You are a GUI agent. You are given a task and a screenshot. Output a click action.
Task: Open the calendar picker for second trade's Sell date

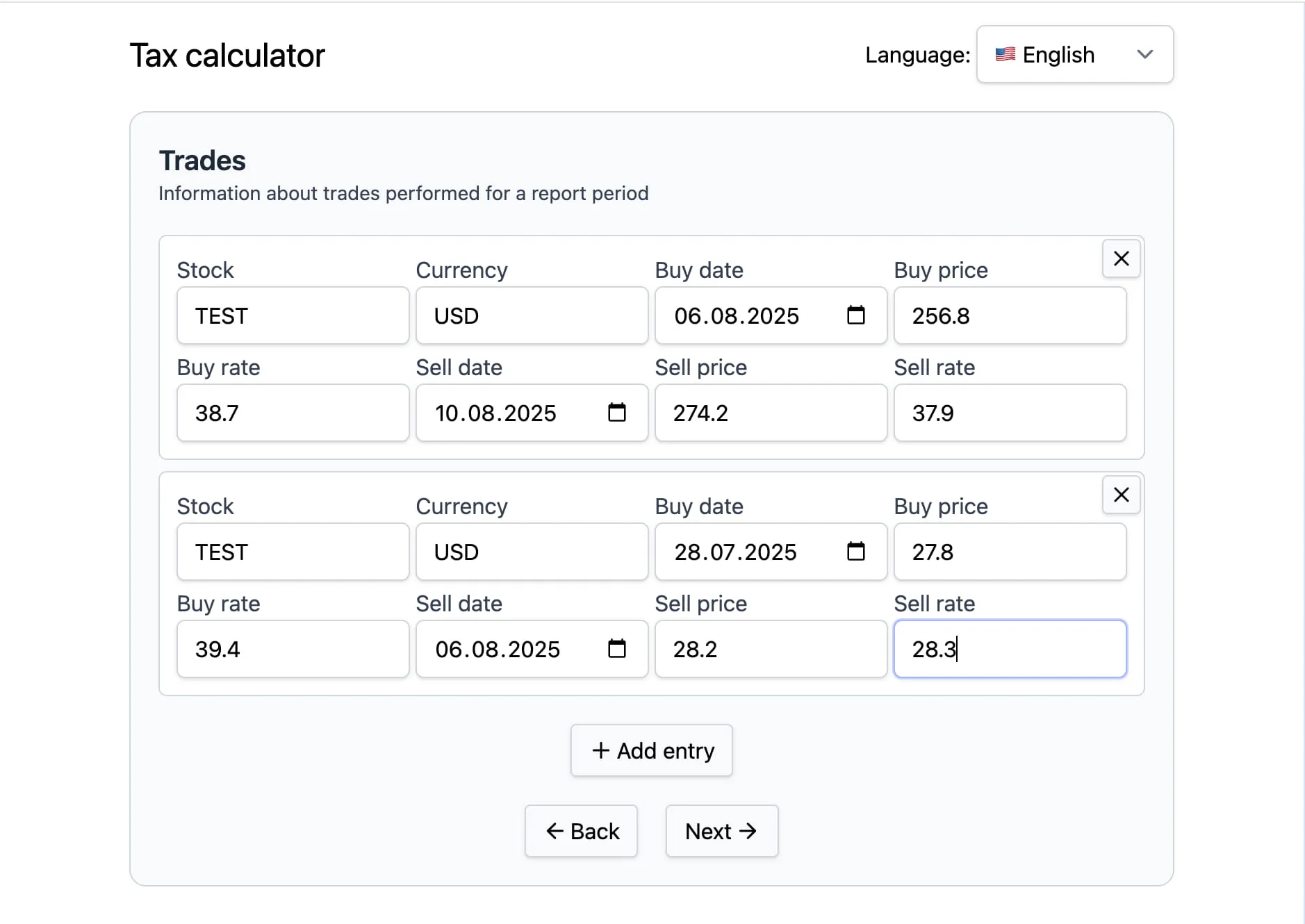pyautogui.click(x=617, y=649)
